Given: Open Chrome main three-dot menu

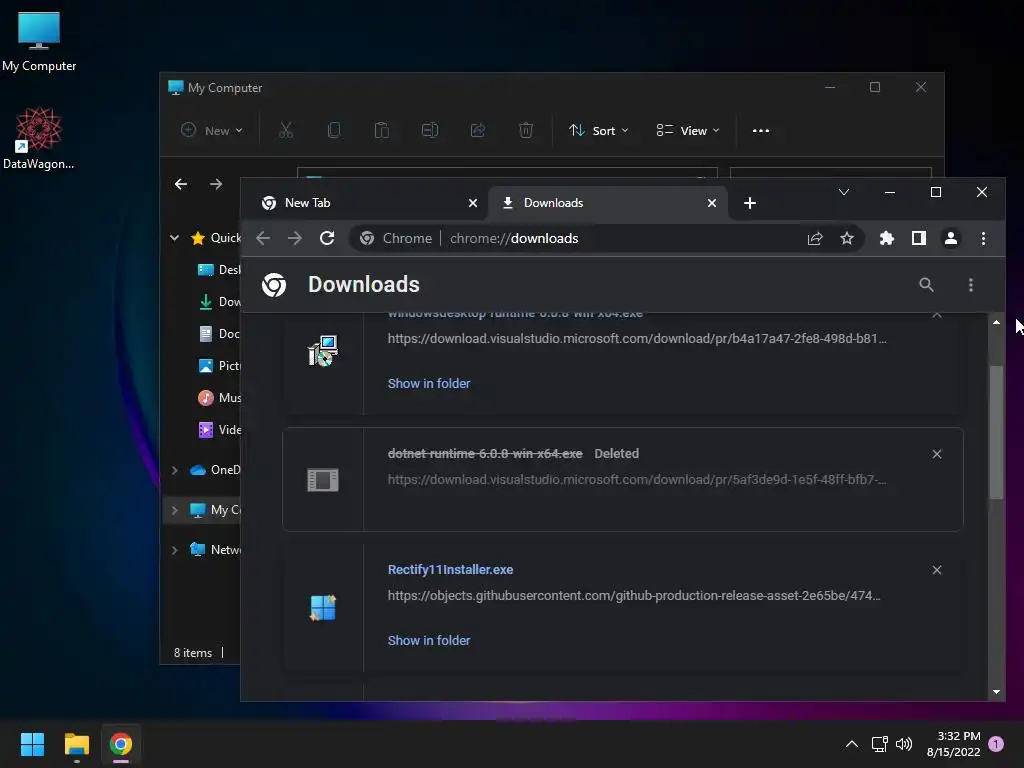Looking at the screenshot, I should 984,238.
